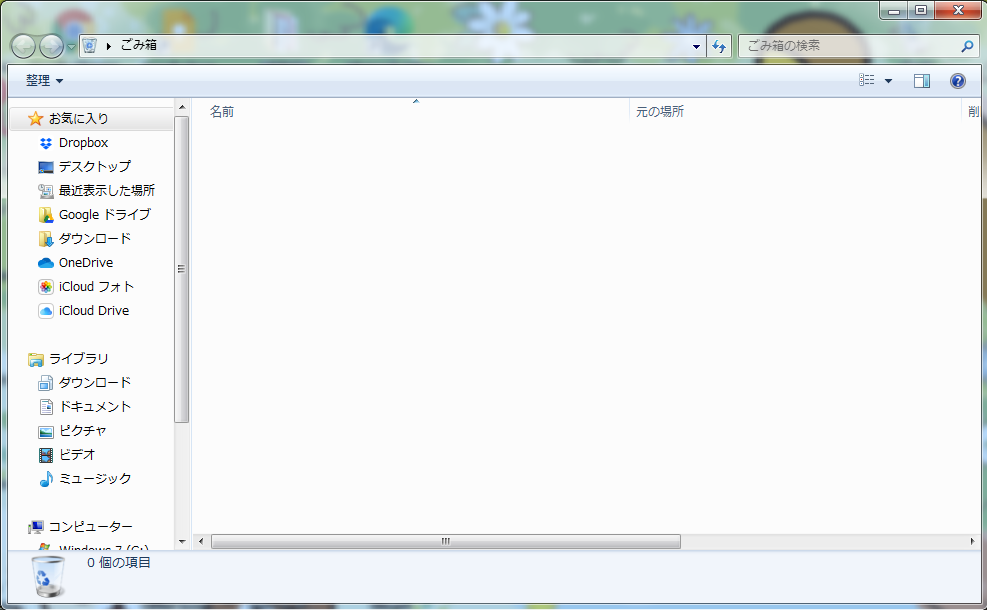Viewport: 987px width, 610px height.
Task: Sort items by the 名前 column header
Action: click(221, 111)
